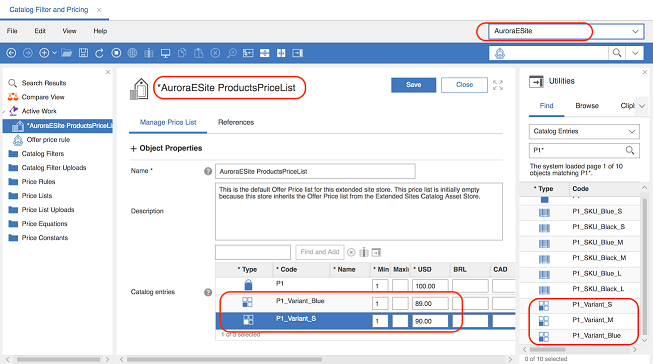Click the save floppy disk toolbar icon
Image resolution: width=653 pixels, height=364 pixels.
coord(83,53)
